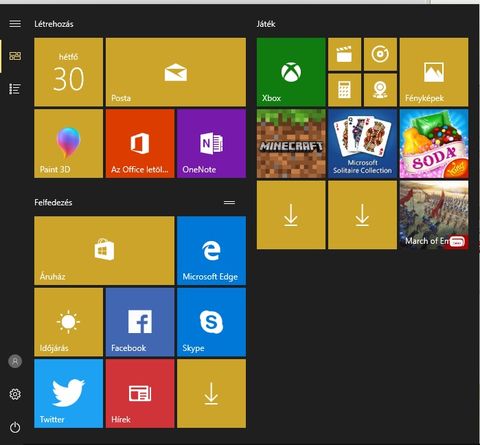Click the power button icon
480x445 pixels.
click(x=15, y=427)
